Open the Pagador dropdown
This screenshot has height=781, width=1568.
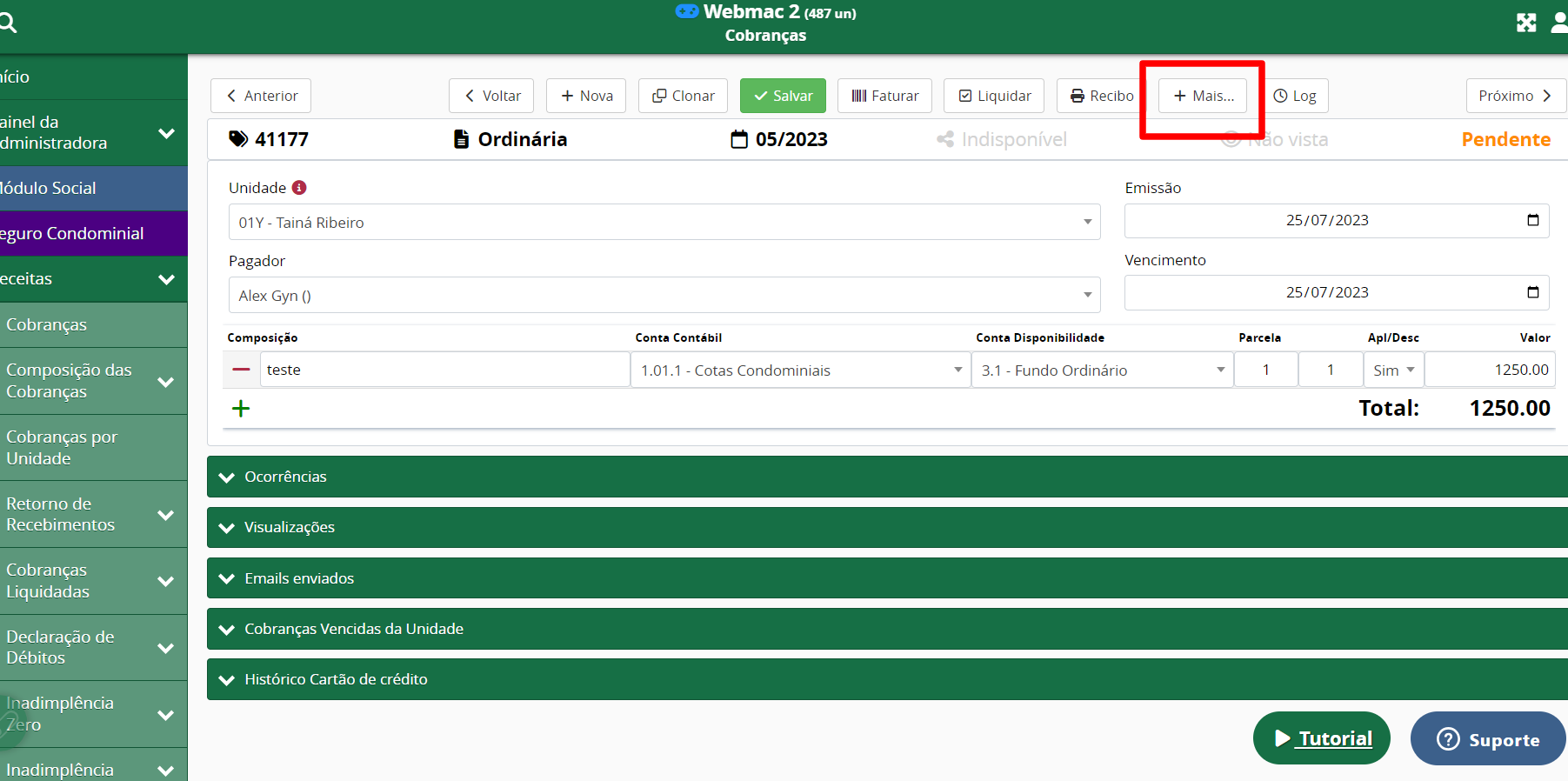[664, 296]
